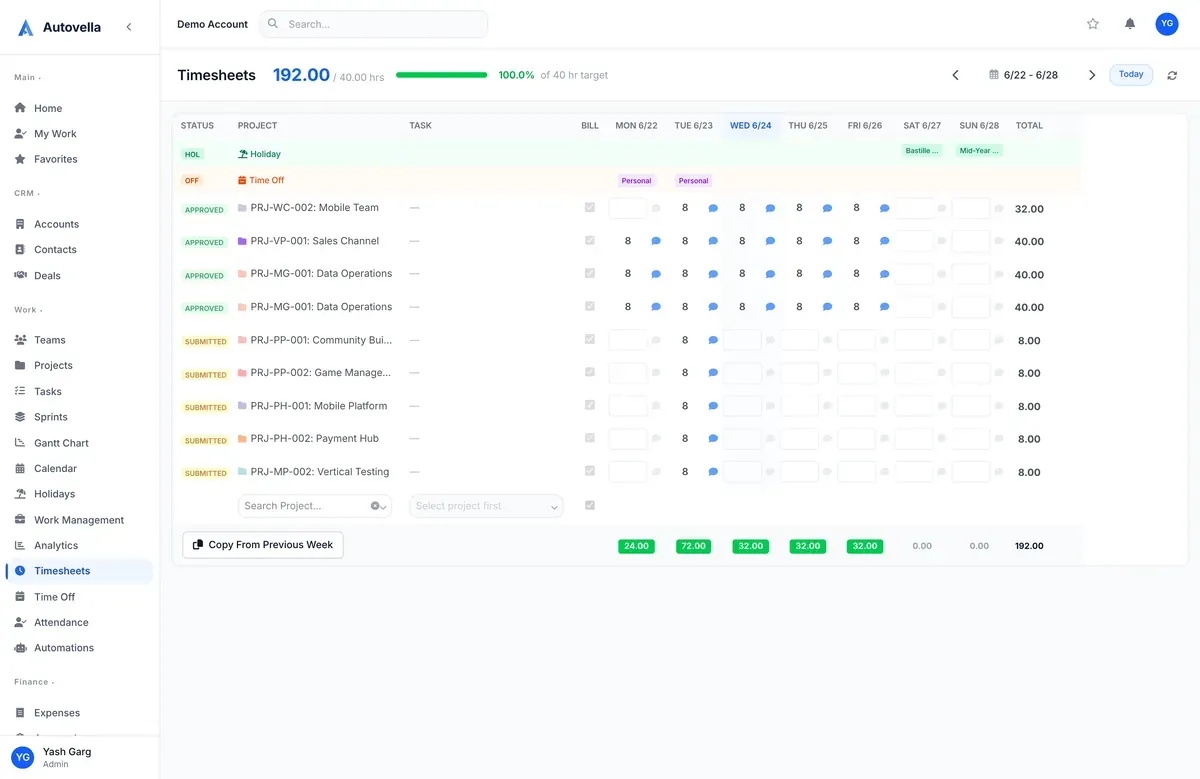1200x779 pixels.
Task: Click the Monday 24.00 total badge
Action: (x=636, y=546)
